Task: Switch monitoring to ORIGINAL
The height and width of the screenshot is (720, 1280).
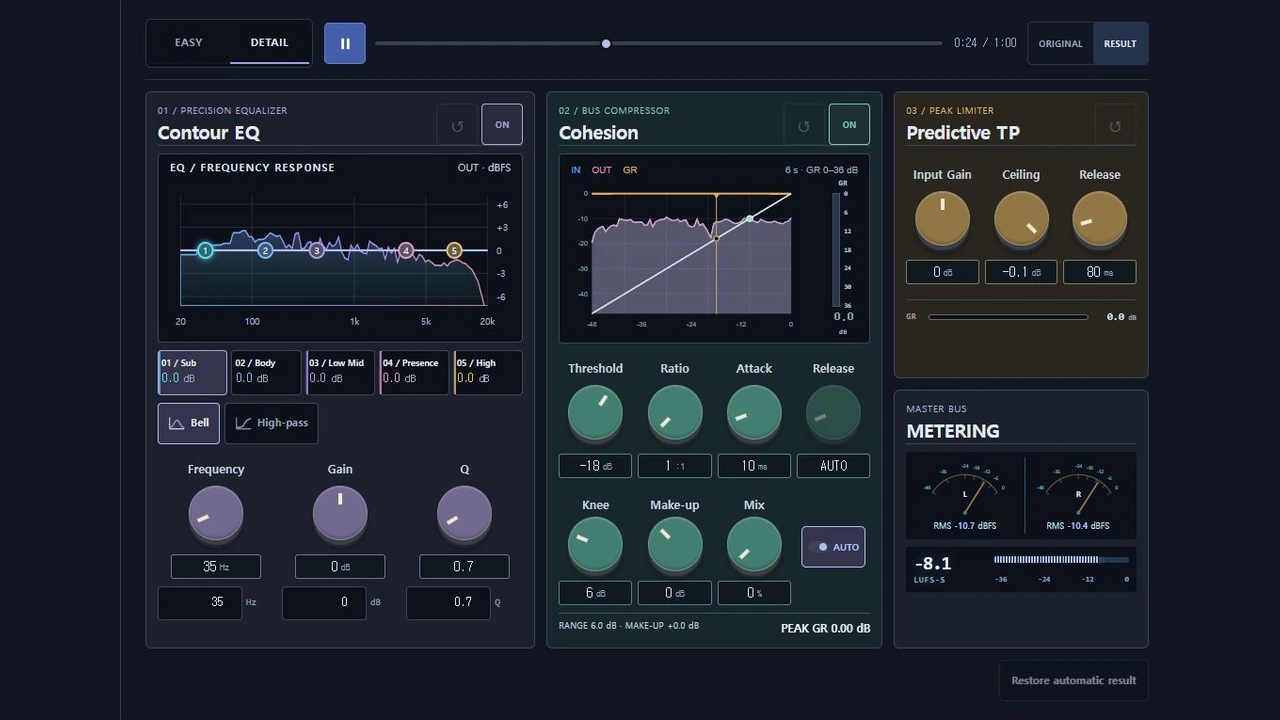Action: pos(1061,44)
